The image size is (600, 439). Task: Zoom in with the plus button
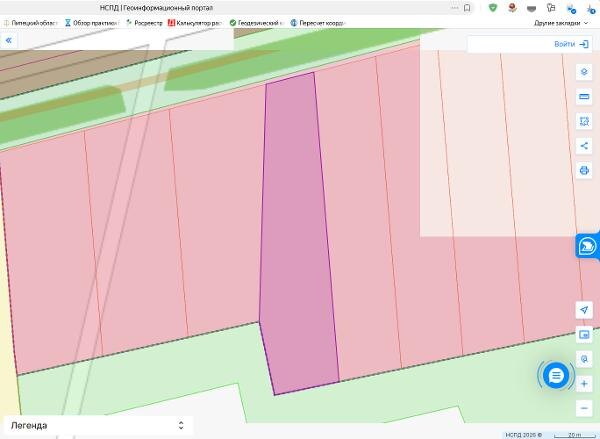point(584,384)
